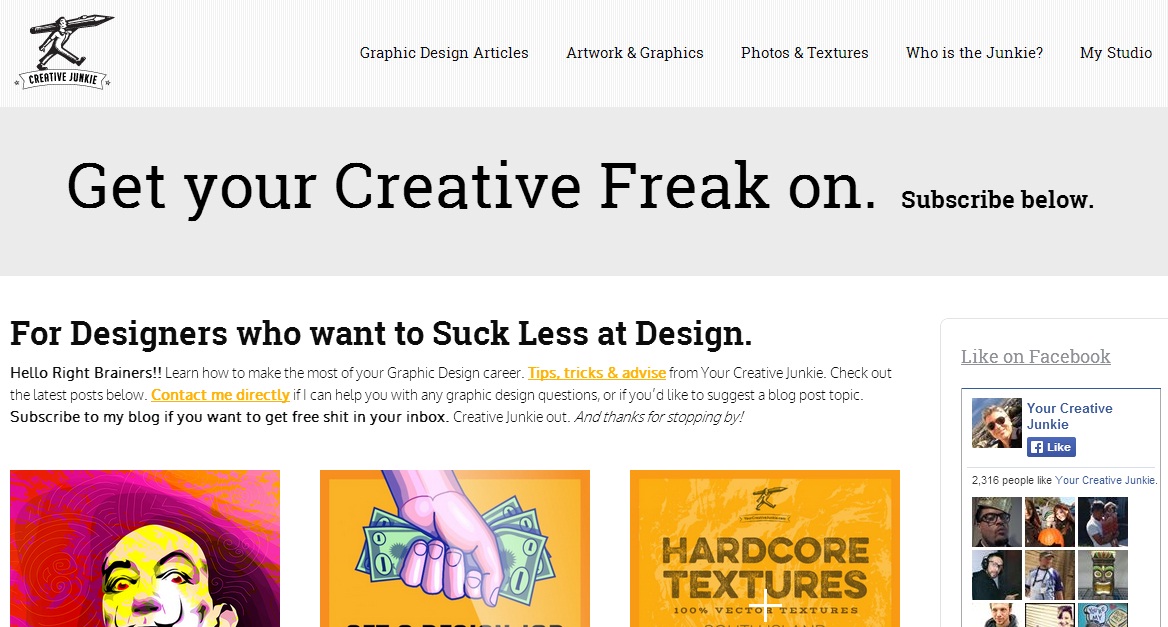Viewport: 1168px width, 627px height.
Task: Click the fan avatar with orange pumpkin
Action: [1050, 522]
